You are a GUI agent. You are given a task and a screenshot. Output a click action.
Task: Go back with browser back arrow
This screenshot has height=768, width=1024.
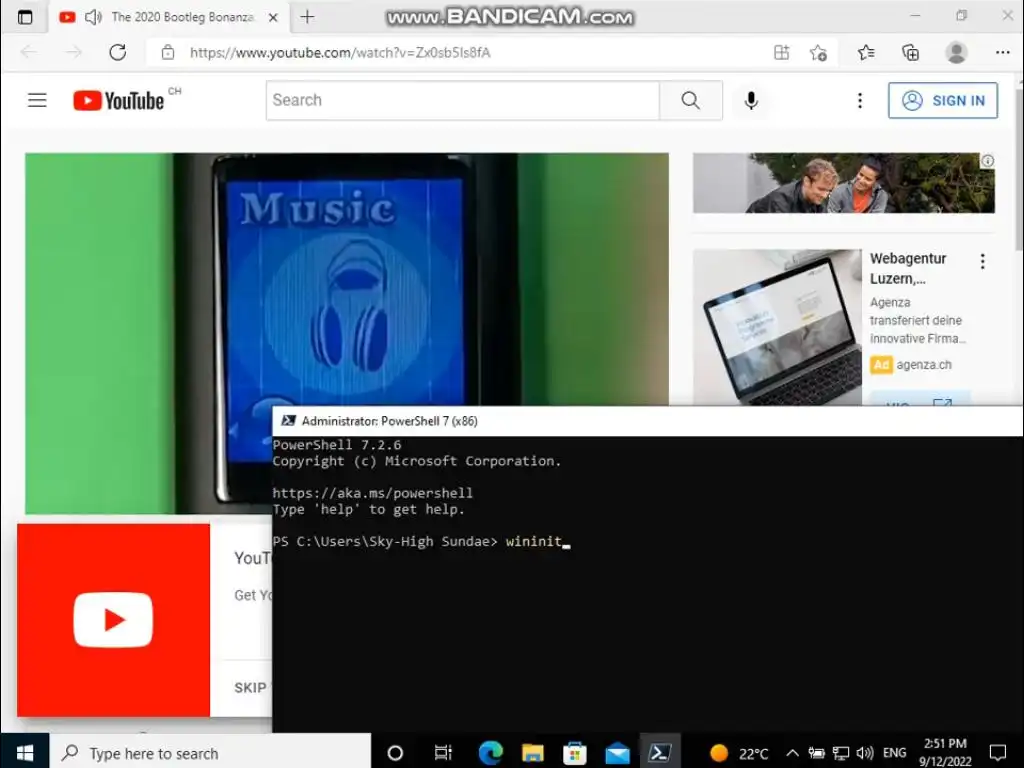coord(29,52)
